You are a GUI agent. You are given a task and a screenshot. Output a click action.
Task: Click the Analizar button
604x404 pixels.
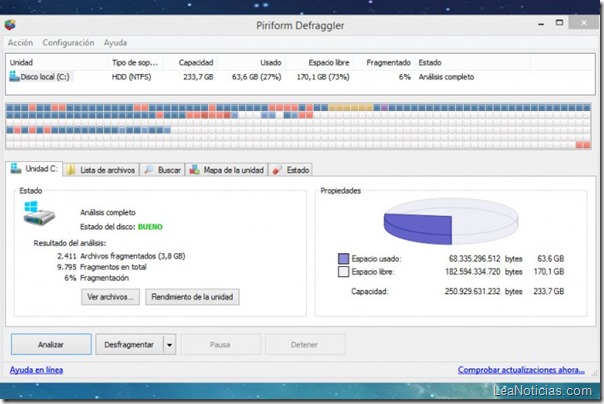pyautogui.click(x=51, y=344)
